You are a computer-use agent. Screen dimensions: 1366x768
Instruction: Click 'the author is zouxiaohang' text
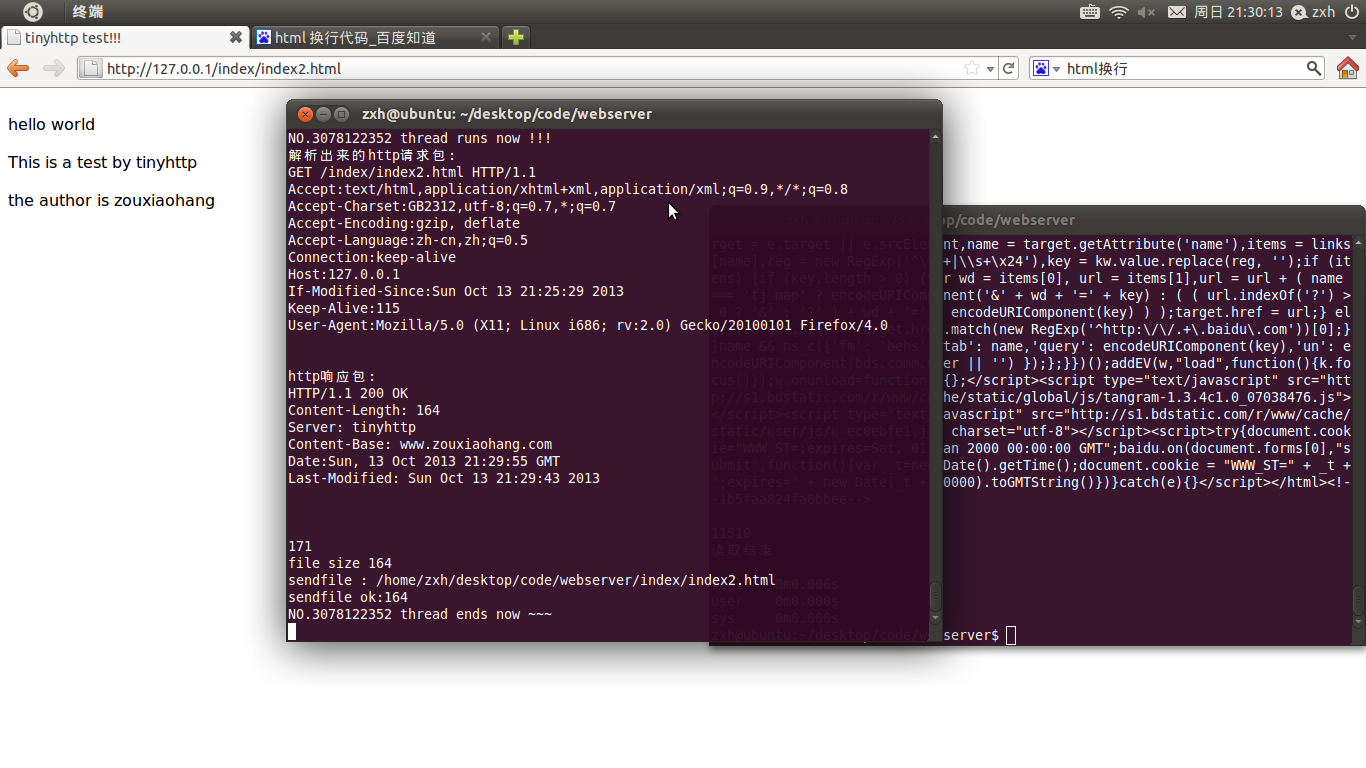[111, 200]
